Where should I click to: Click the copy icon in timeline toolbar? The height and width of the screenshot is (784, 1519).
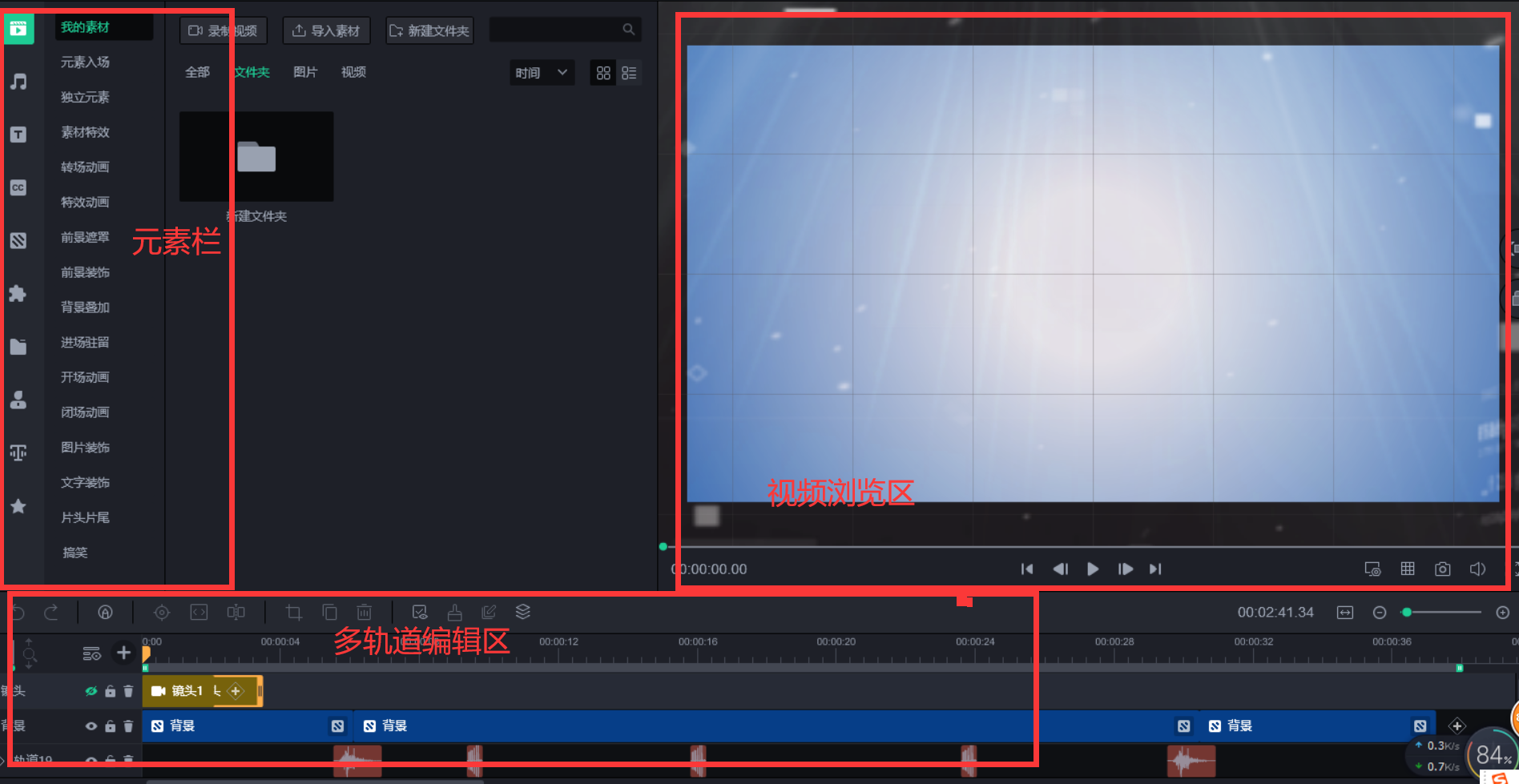pyautogui.click(x=329, y=613)
